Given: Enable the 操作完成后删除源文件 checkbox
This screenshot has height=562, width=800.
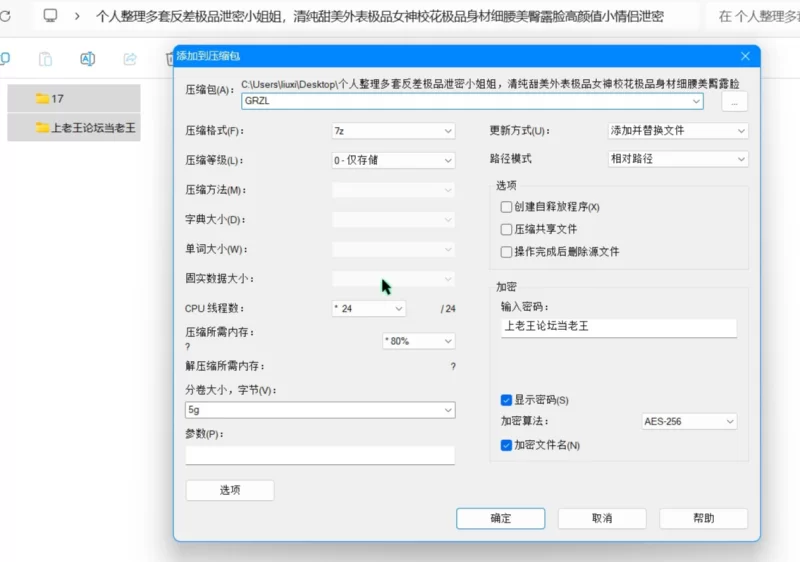Looking at the screenshot, I should [506, 252].
